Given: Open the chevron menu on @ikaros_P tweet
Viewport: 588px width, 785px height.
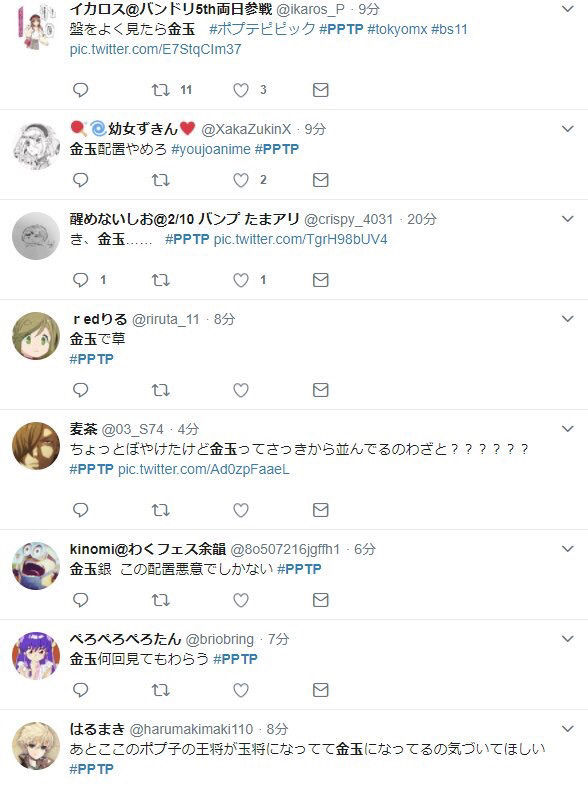Looking at the screenshot, I should point(567,9).
